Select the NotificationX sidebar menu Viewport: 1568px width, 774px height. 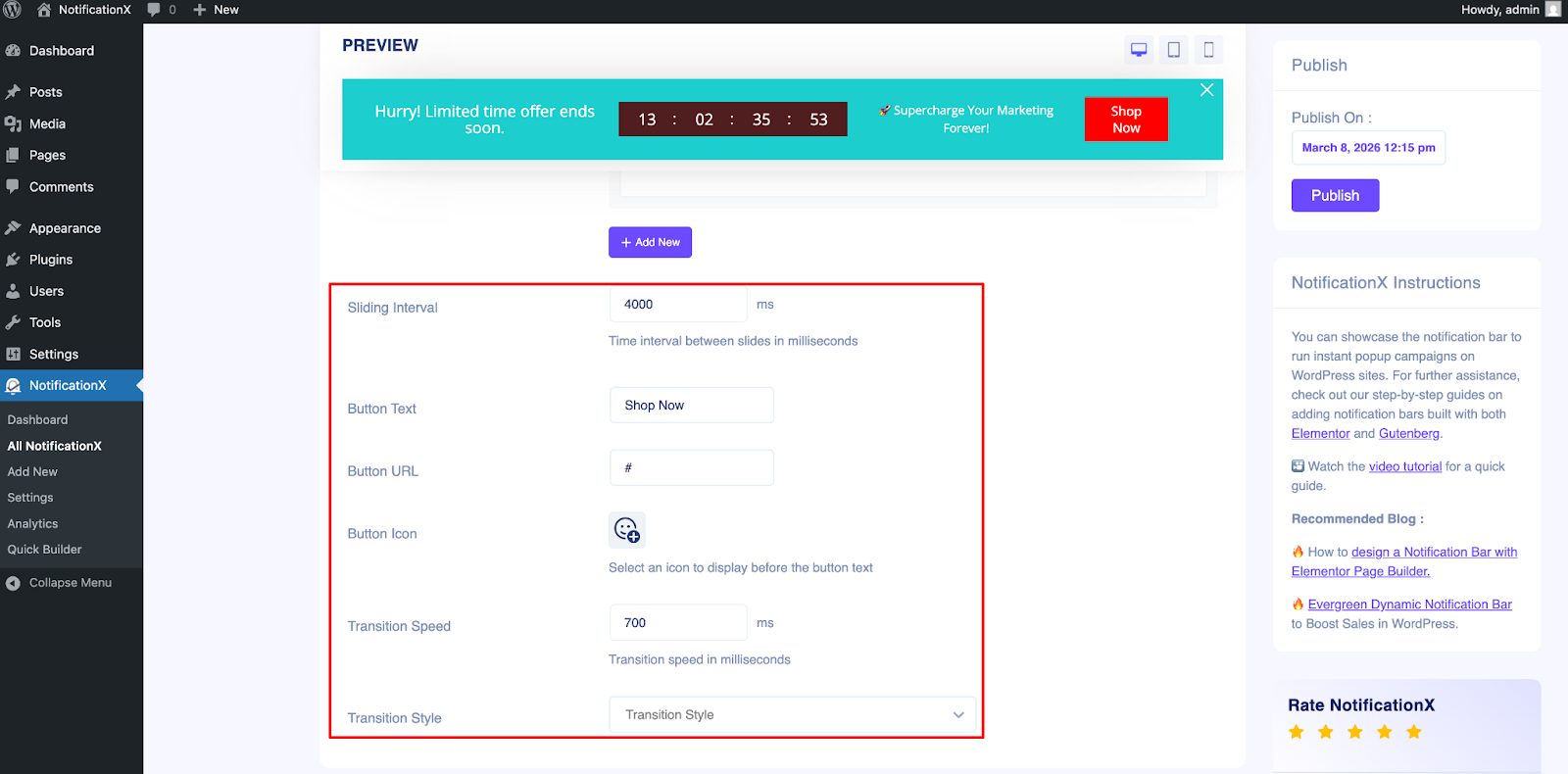72,385
